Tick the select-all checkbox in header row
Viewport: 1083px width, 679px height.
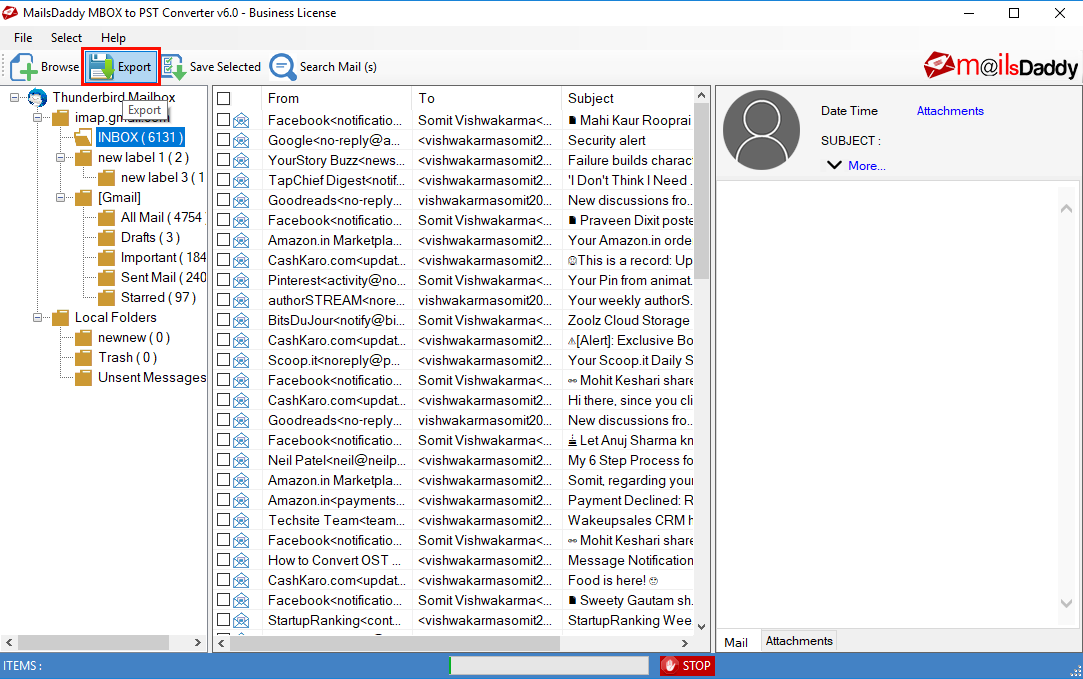pyautogui.click(x=224, y=99)
